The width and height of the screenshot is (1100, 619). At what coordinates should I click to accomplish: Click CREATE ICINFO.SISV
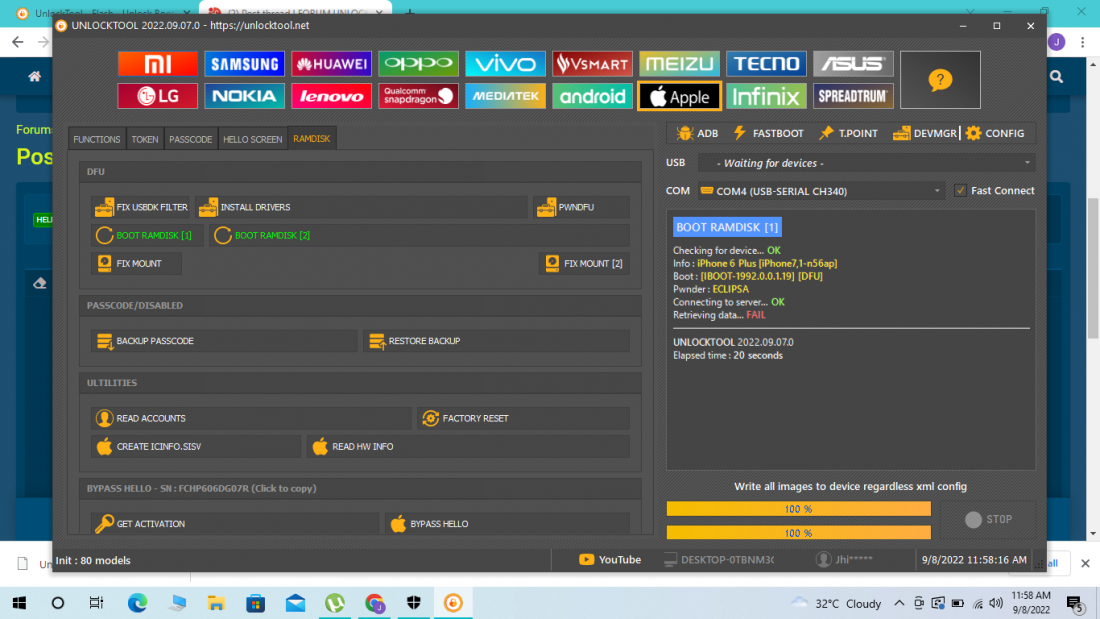(x=196, y=446)
